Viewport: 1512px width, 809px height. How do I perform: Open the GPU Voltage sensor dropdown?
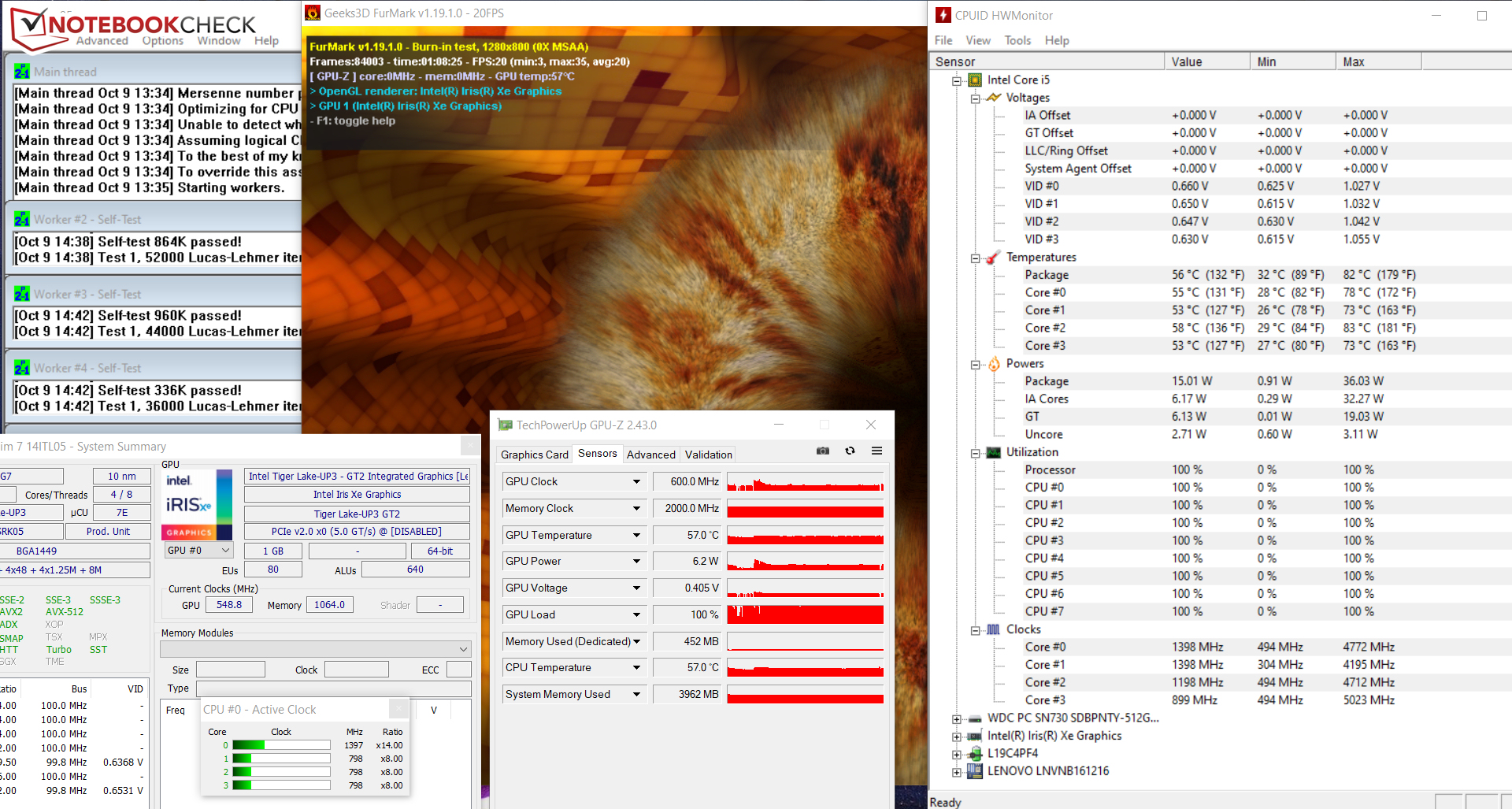(x=636, y=588)
